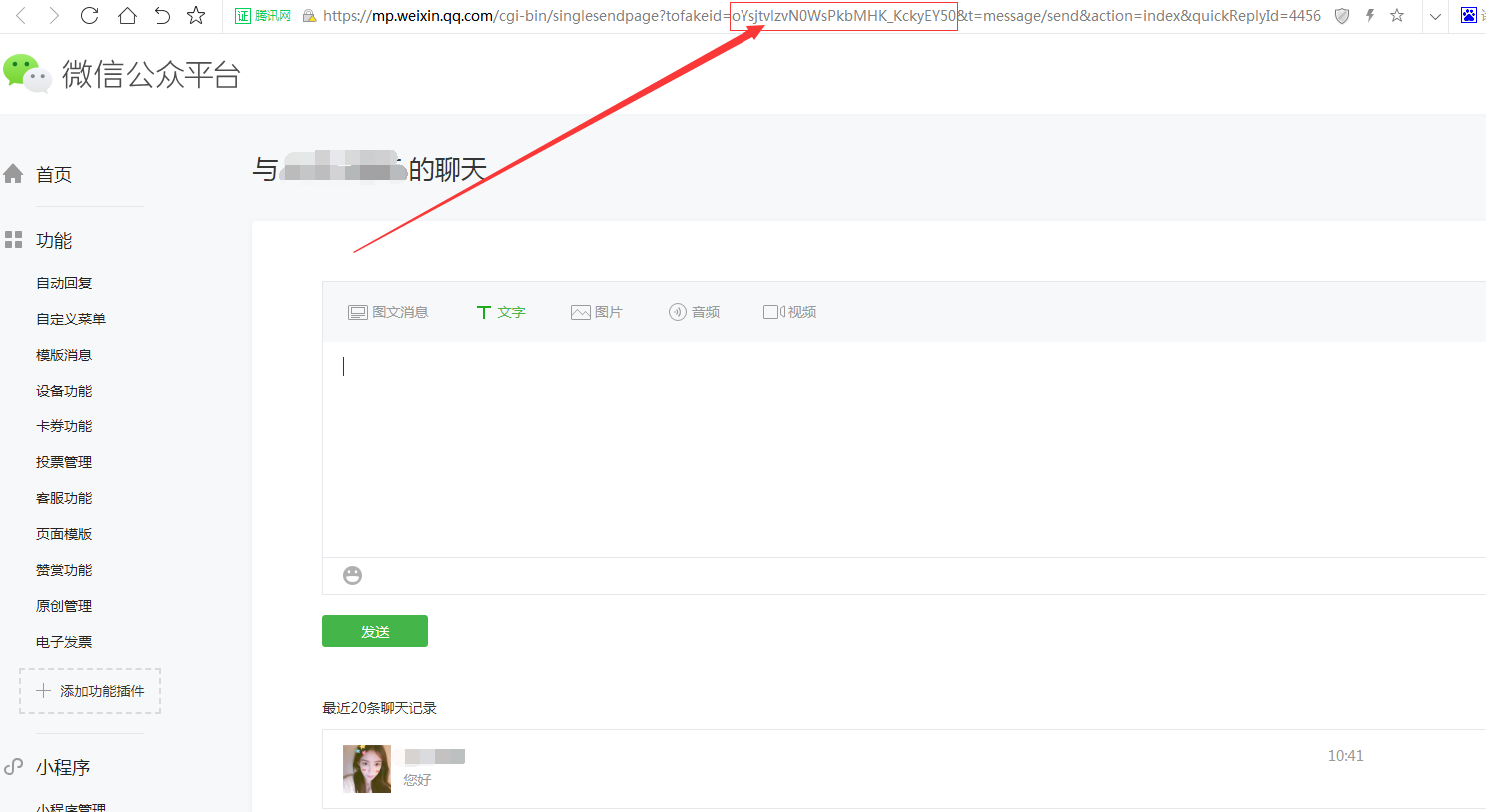Open 电子发票 in the sidebar
1486x812 pixels.
[64, 642]
